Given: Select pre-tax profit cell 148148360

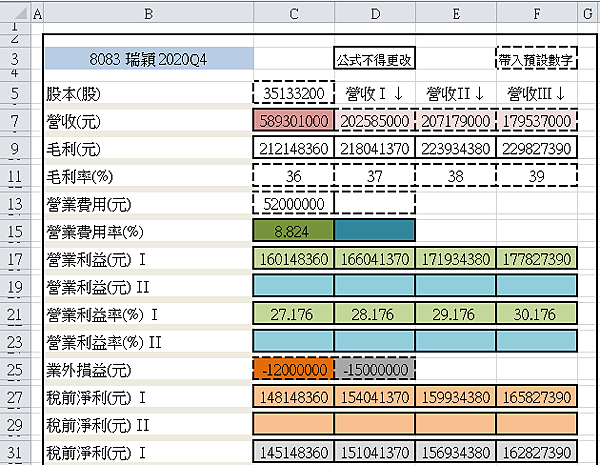Looking at the screenshot, I should click(293, 397).
